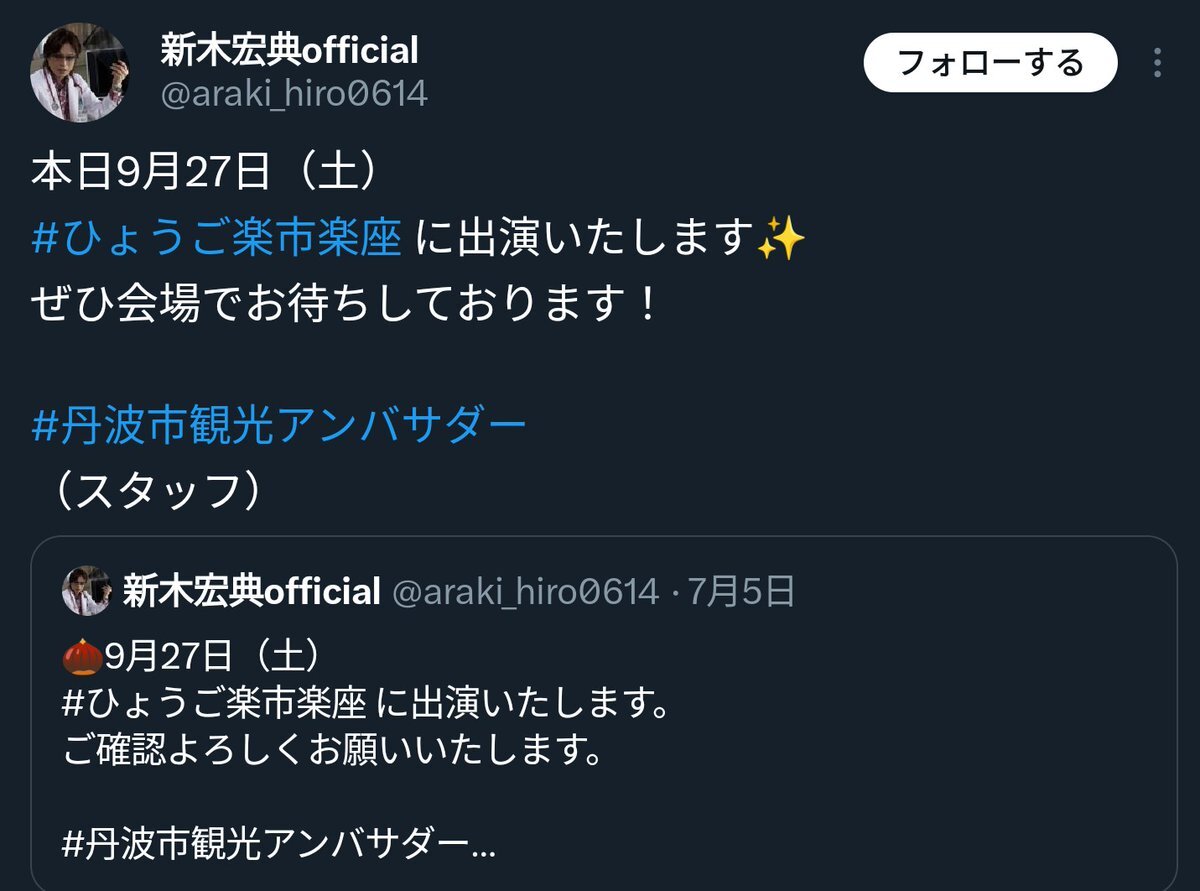Screen dimensions: 1200x891
Task: Click @araki_hiro0614 handle in quoted tweet
Action: [x=525, y=591]
